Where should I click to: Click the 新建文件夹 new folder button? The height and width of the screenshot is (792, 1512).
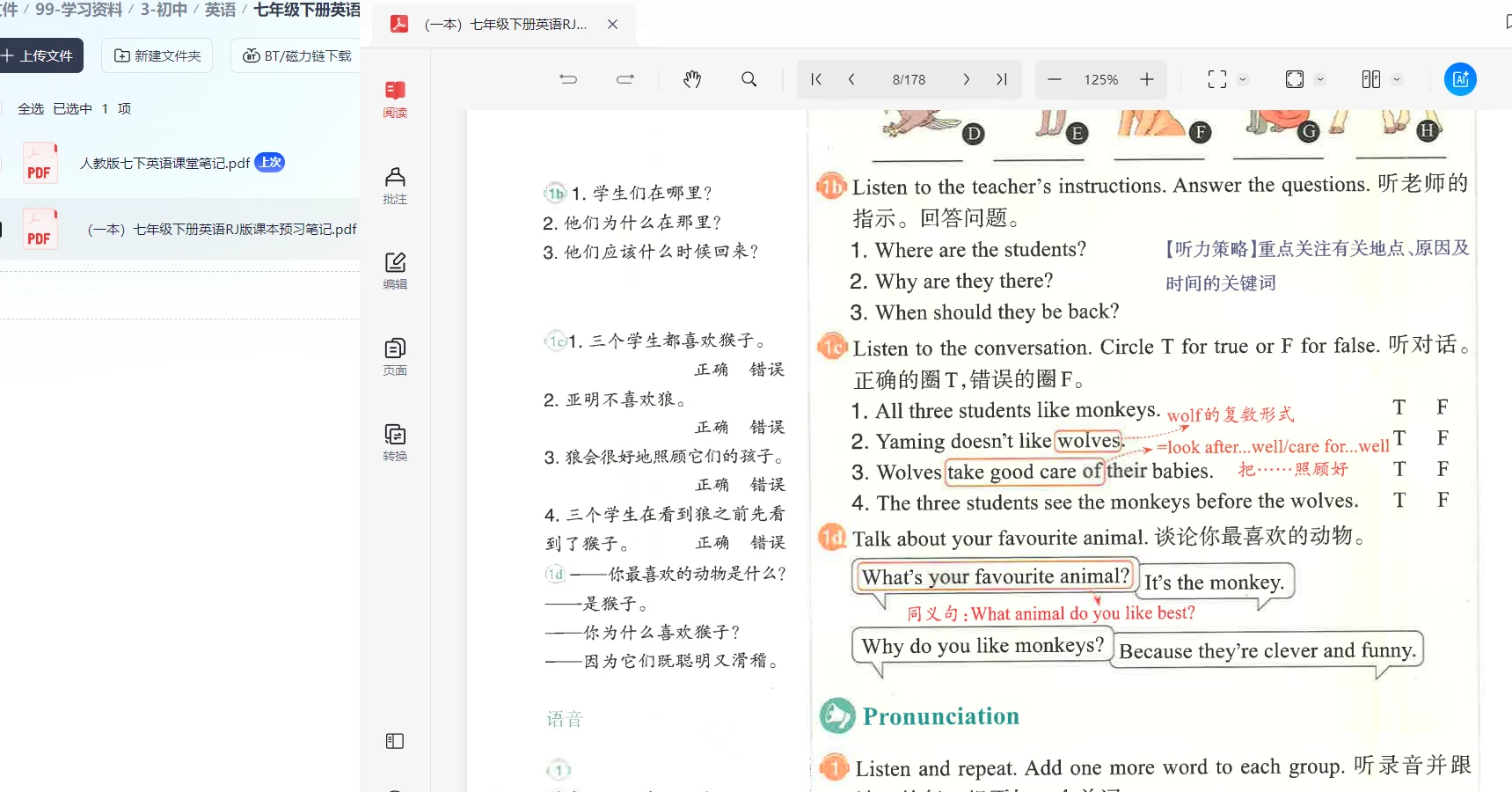[157, 55]
